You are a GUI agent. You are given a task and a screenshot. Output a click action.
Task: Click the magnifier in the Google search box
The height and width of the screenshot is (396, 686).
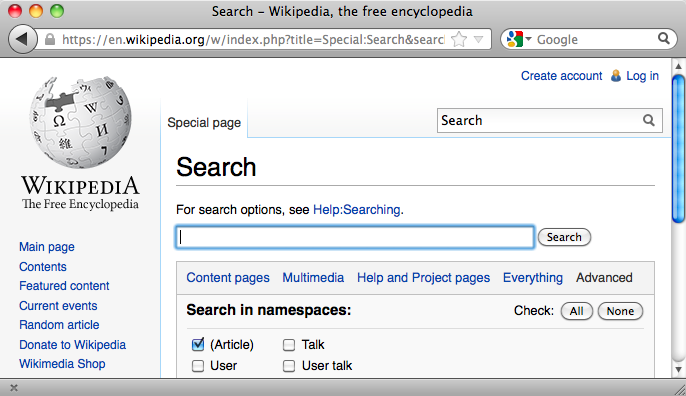coord(664,39)
